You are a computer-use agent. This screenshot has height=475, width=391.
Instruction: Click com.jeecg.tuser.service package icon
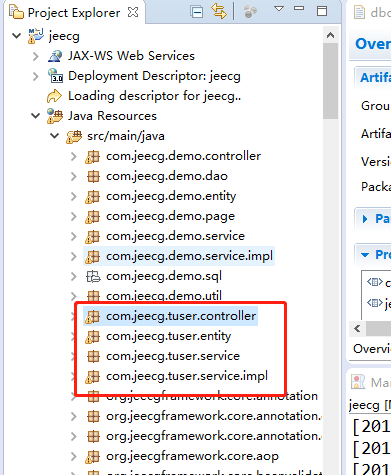[93, 356]
